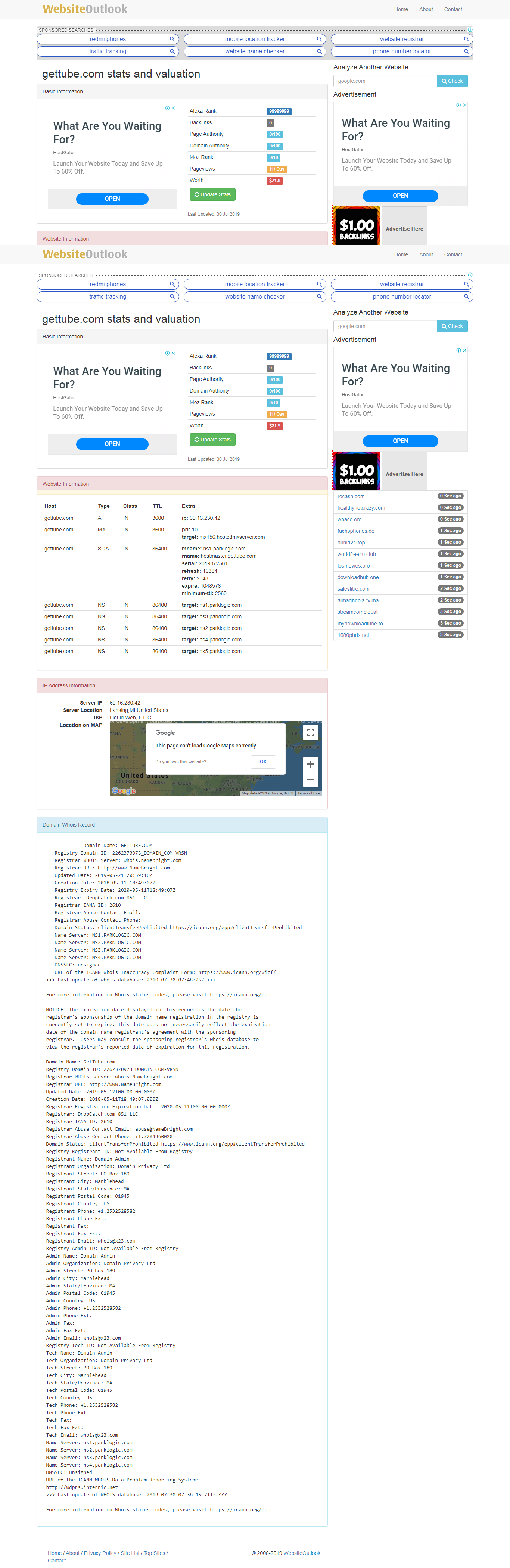Open the fuchsphones.de link
Image resolution: width=510 pixels, height=1568 pixels.
[356, 531]
